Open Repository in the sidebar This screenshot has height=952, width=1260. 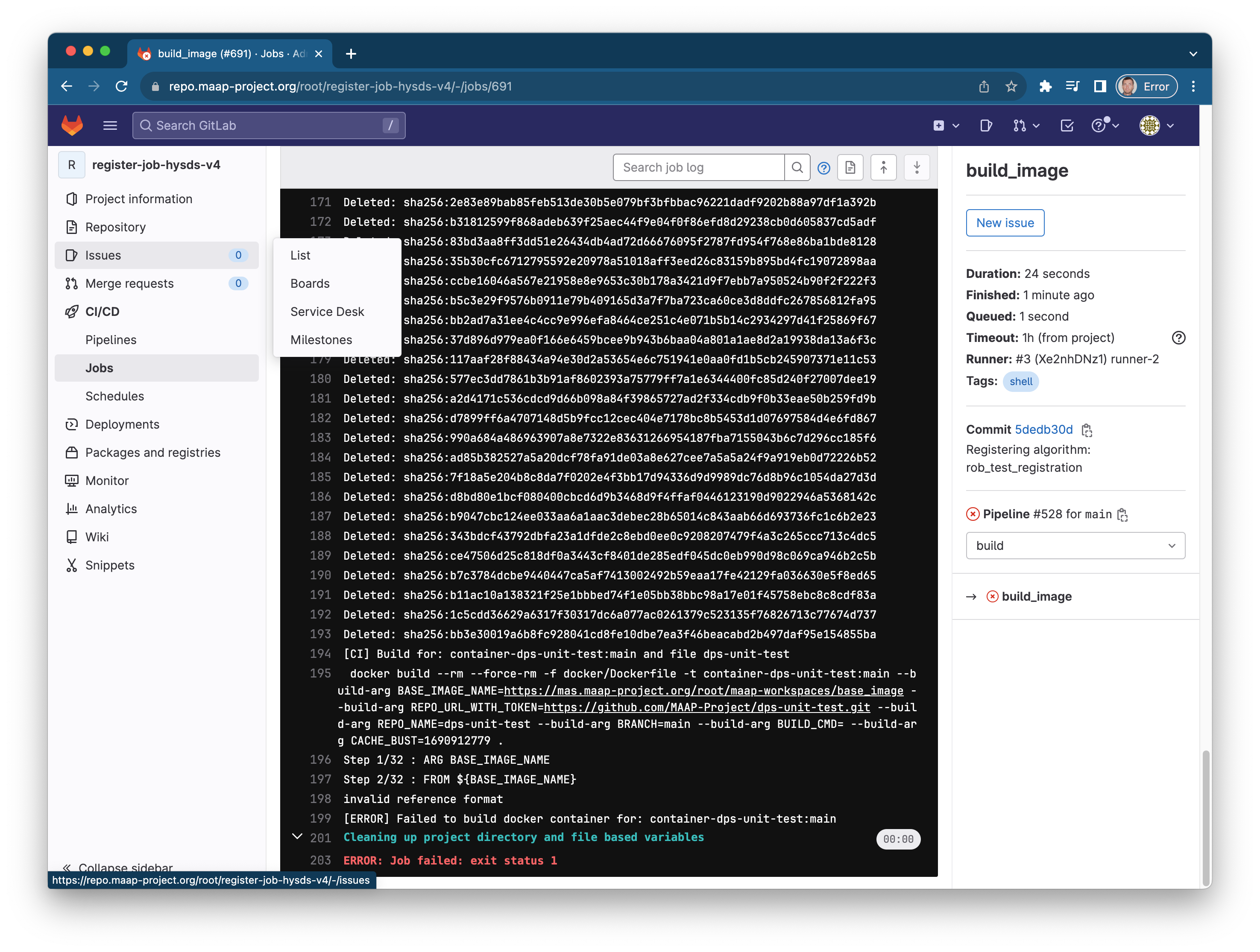(157, 227)
